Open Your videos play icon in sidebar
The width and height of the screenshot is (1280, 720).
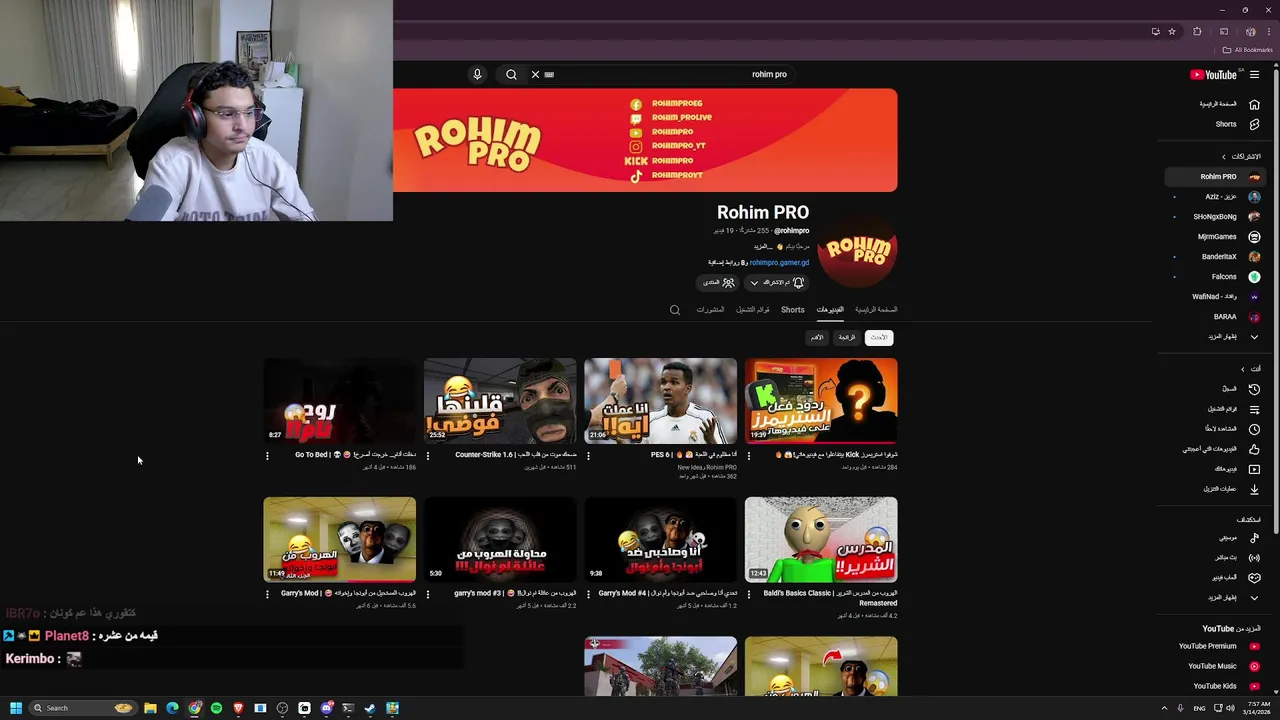pyautogui.click(x=1254, y=469)
